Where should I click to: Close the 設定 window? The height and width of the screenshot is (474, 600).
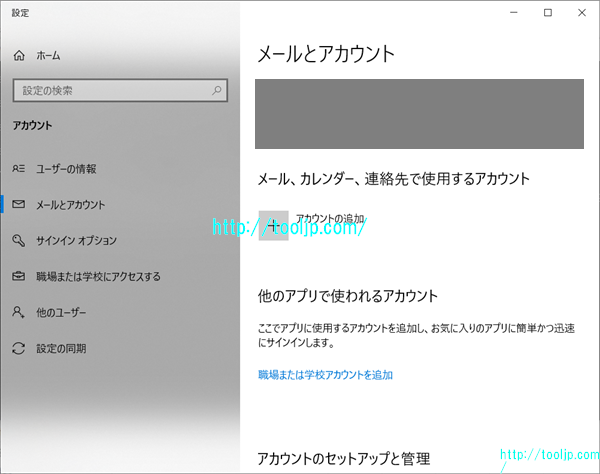click(582, 13)
